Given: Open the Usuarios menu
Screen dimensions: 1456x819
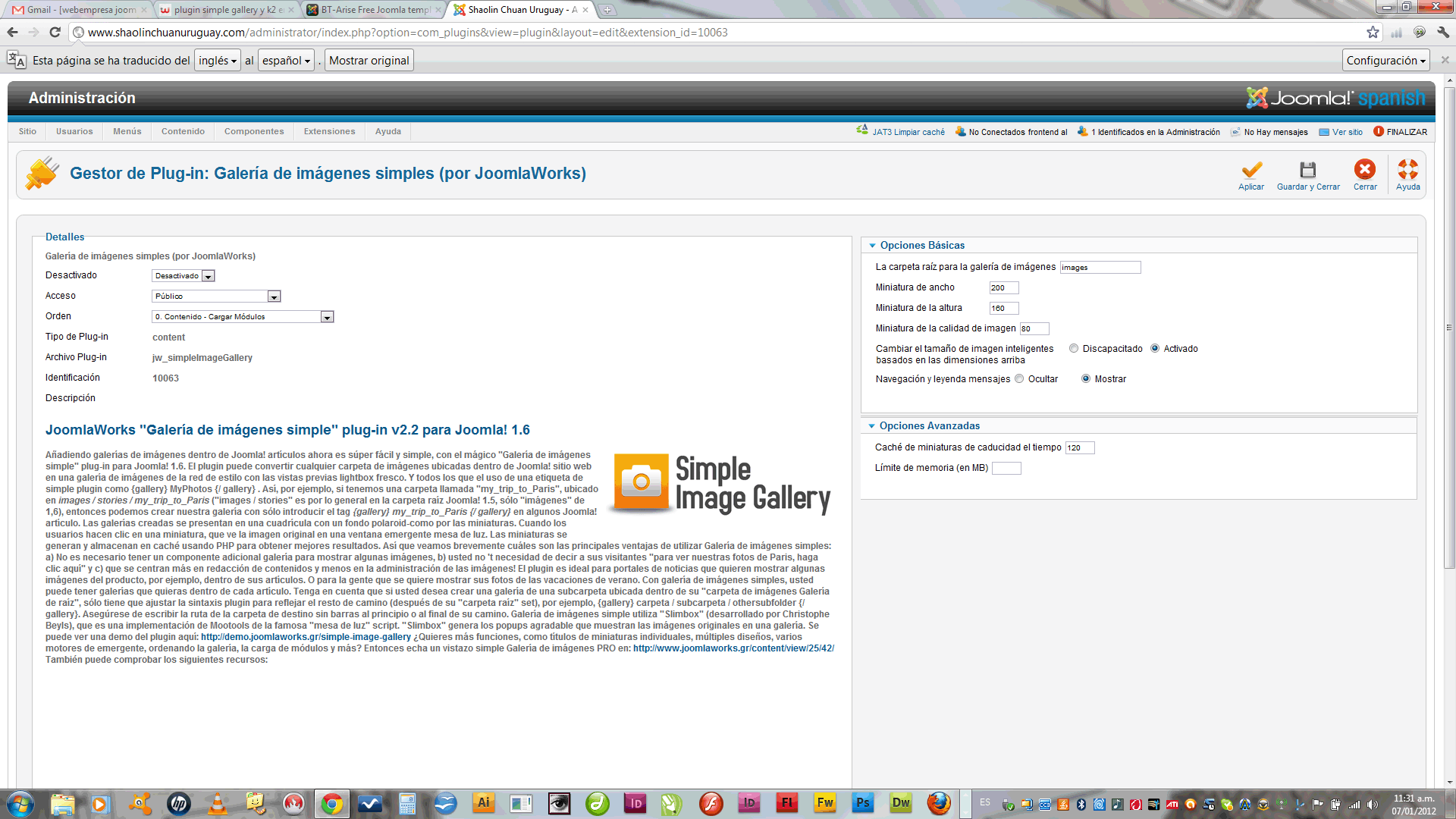Looking at the screenshot, I should click(x=74, y=131).
